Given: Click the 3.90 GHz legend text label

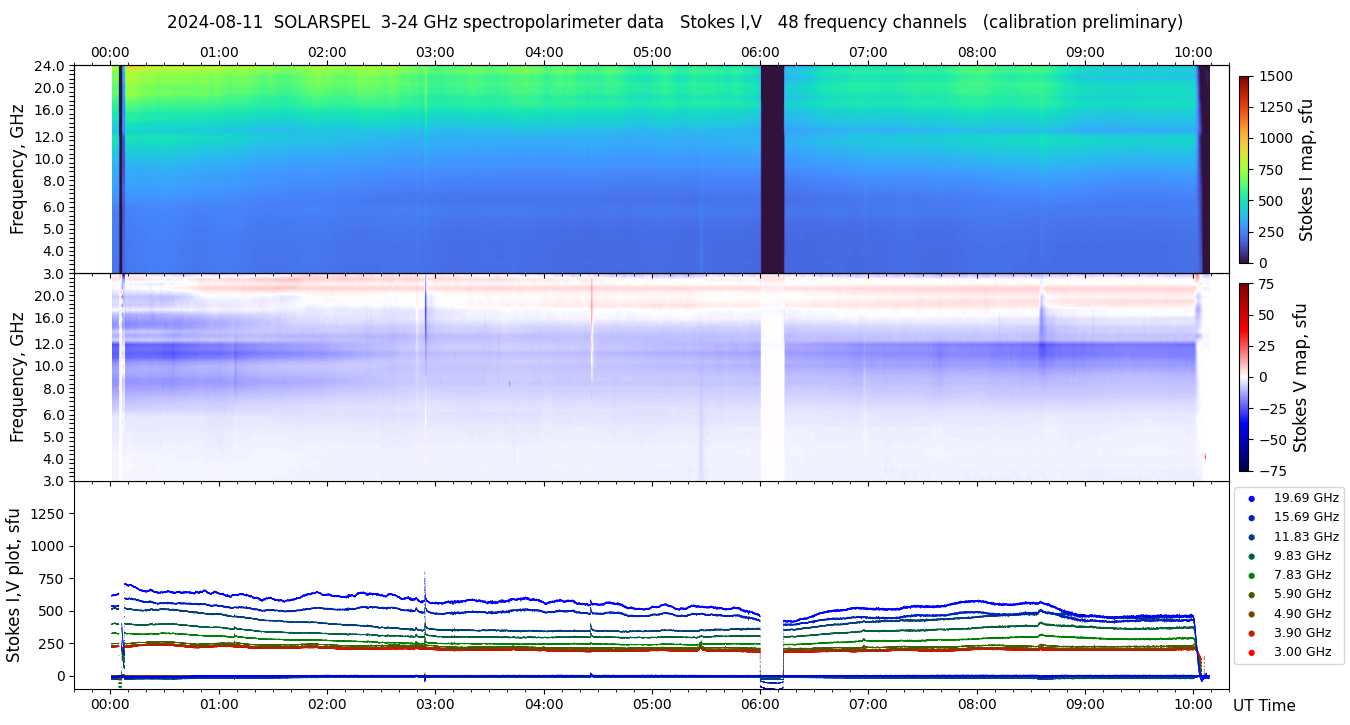Looking at the screenshot, I should [x=1302, y=633].
